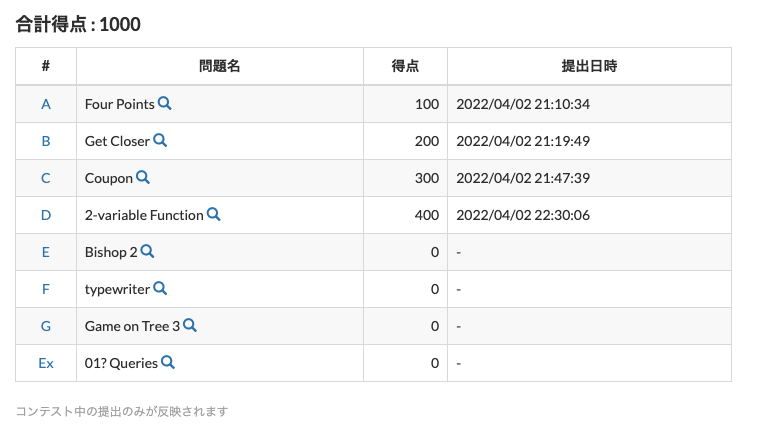Open submissions search icon for Four Points
Image resolution: width=759 pixels, height=435 pixels.
coord(165,103)
